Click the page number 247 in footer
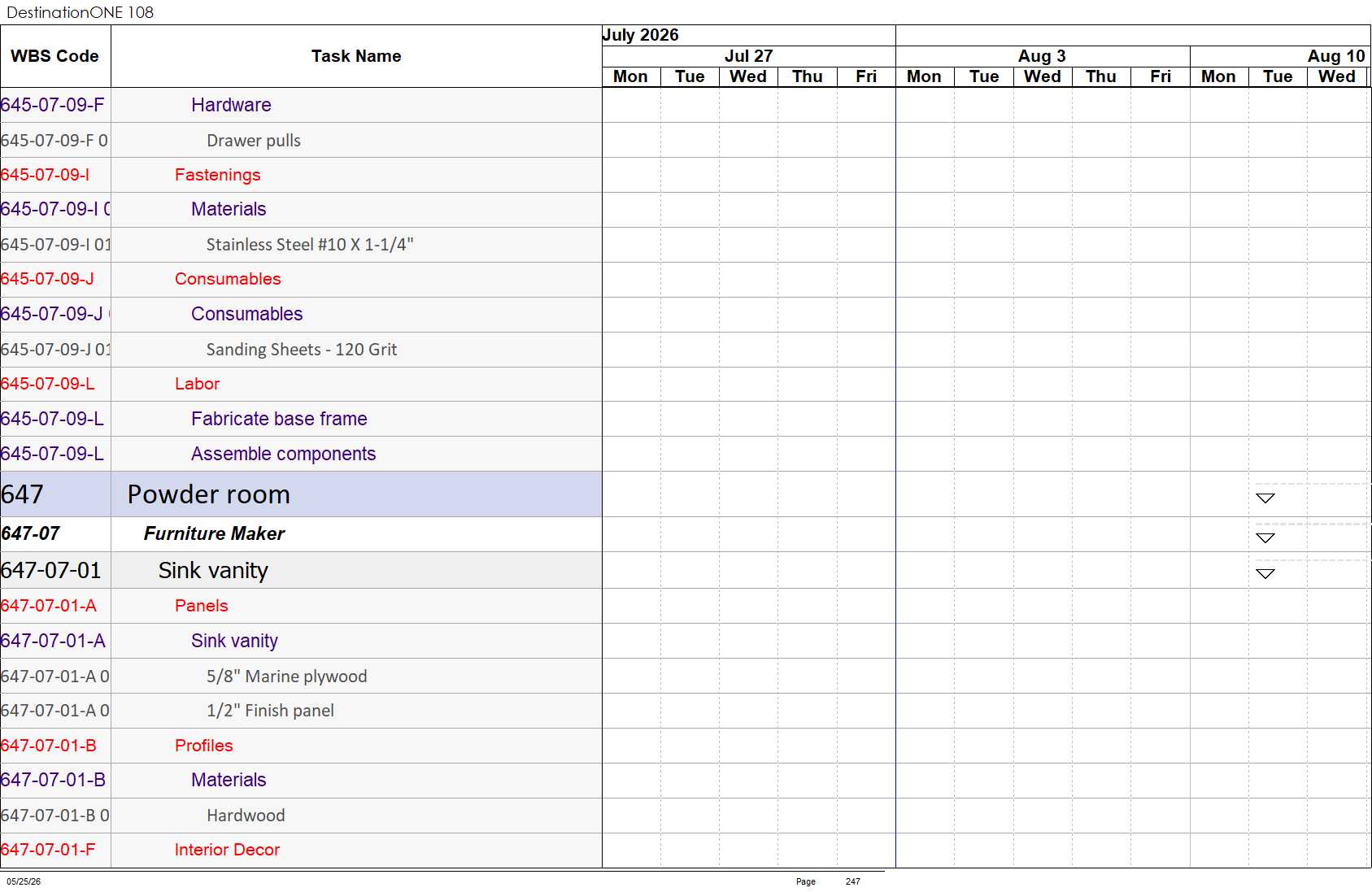The image size is (1372, 892). pos(852,881)
